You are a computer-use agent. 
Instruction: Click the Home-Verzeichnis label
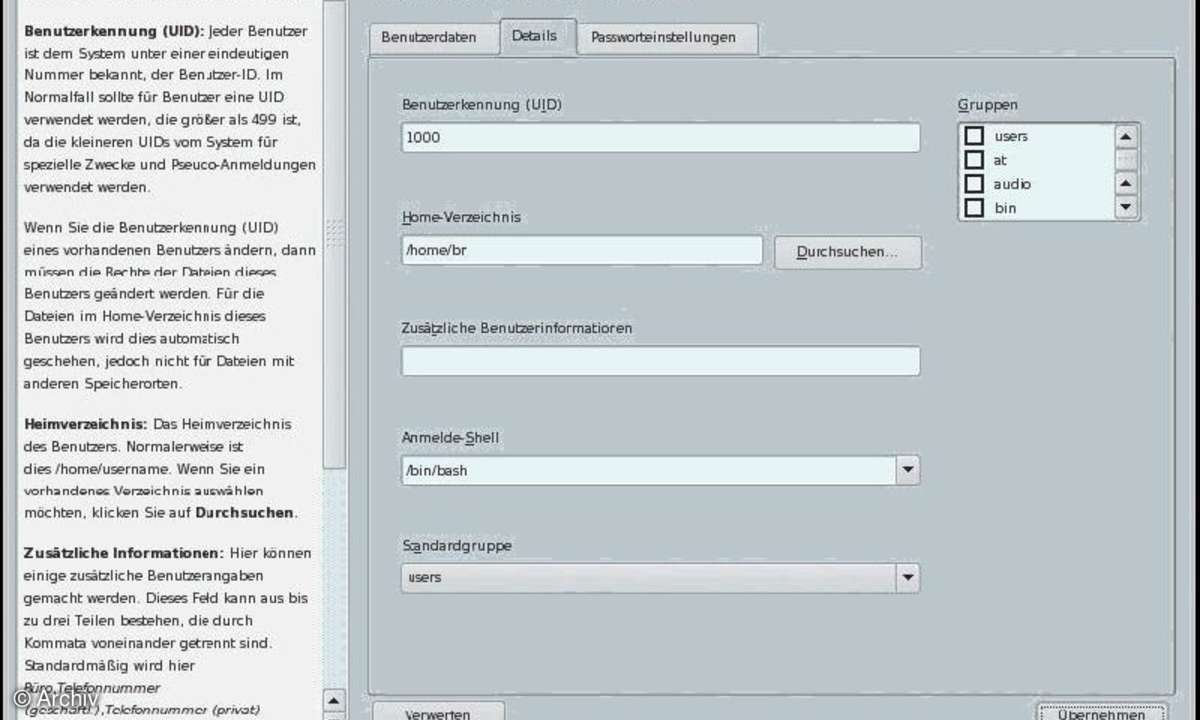pyautogui.click(x=461, y=216)
